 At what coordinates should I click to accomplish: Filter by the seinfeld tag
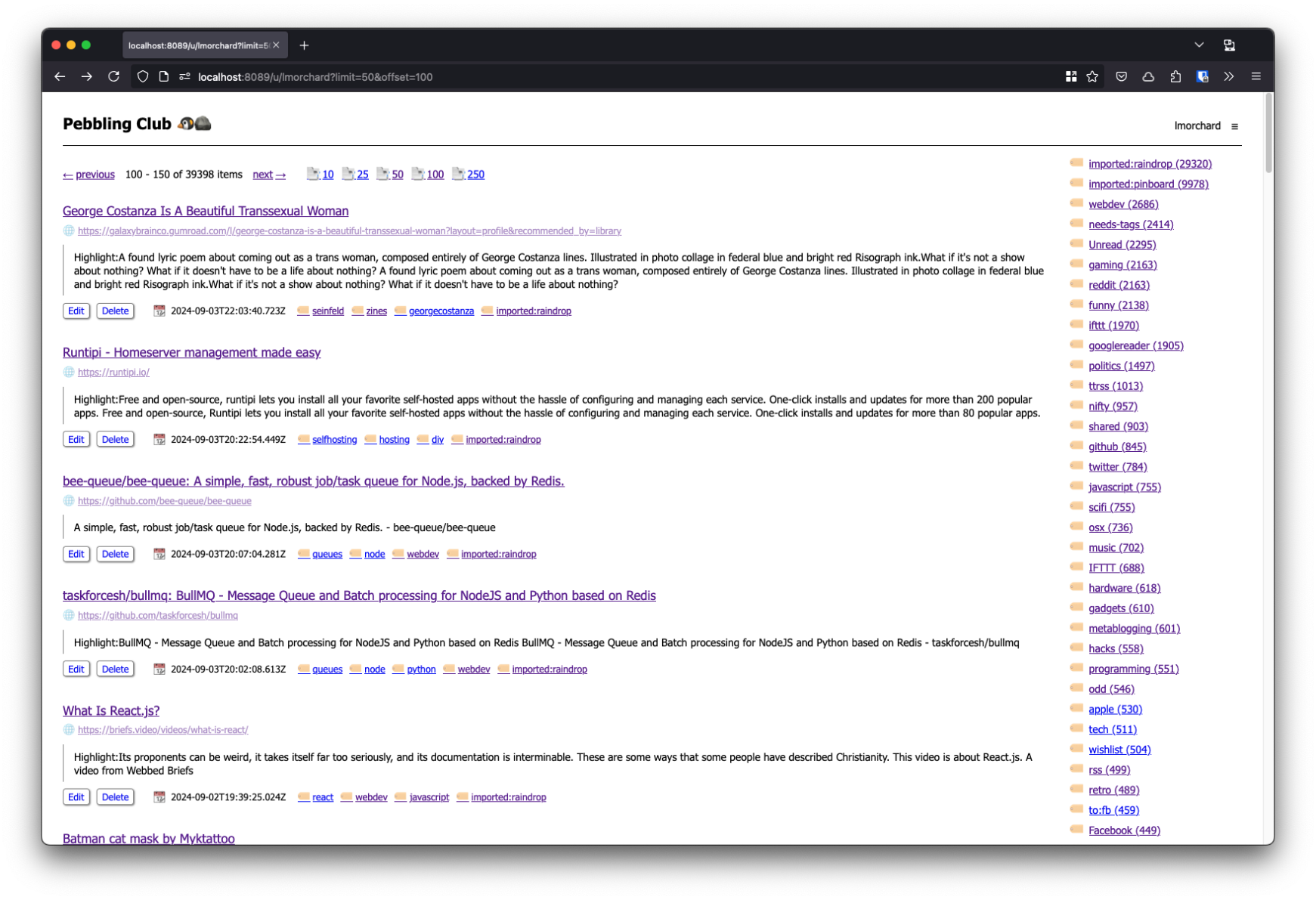tap(327, 311)
